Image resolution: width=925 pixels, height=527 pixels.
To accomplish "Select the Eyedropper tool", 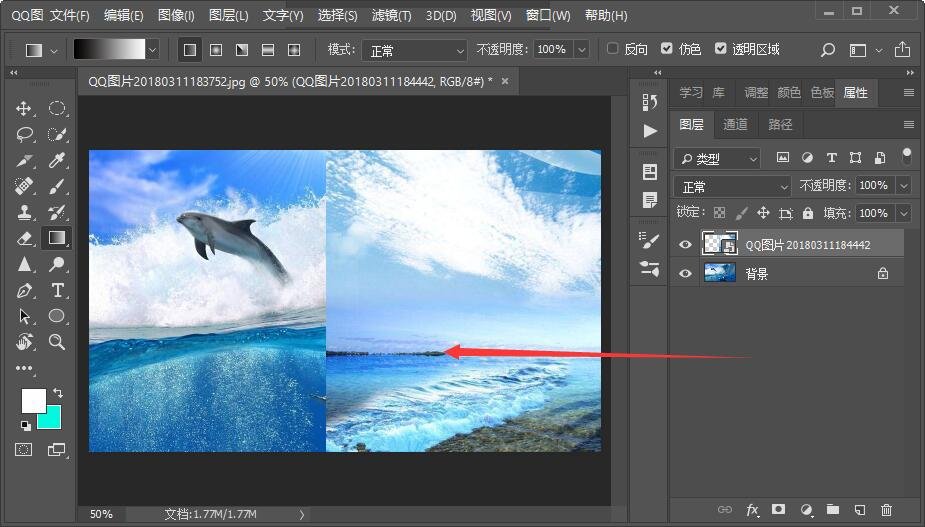I will coord(57,161).
